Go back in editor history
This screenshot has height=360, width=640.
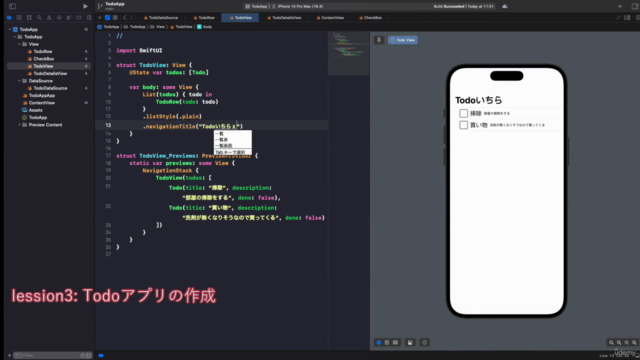tap(124, 18)
